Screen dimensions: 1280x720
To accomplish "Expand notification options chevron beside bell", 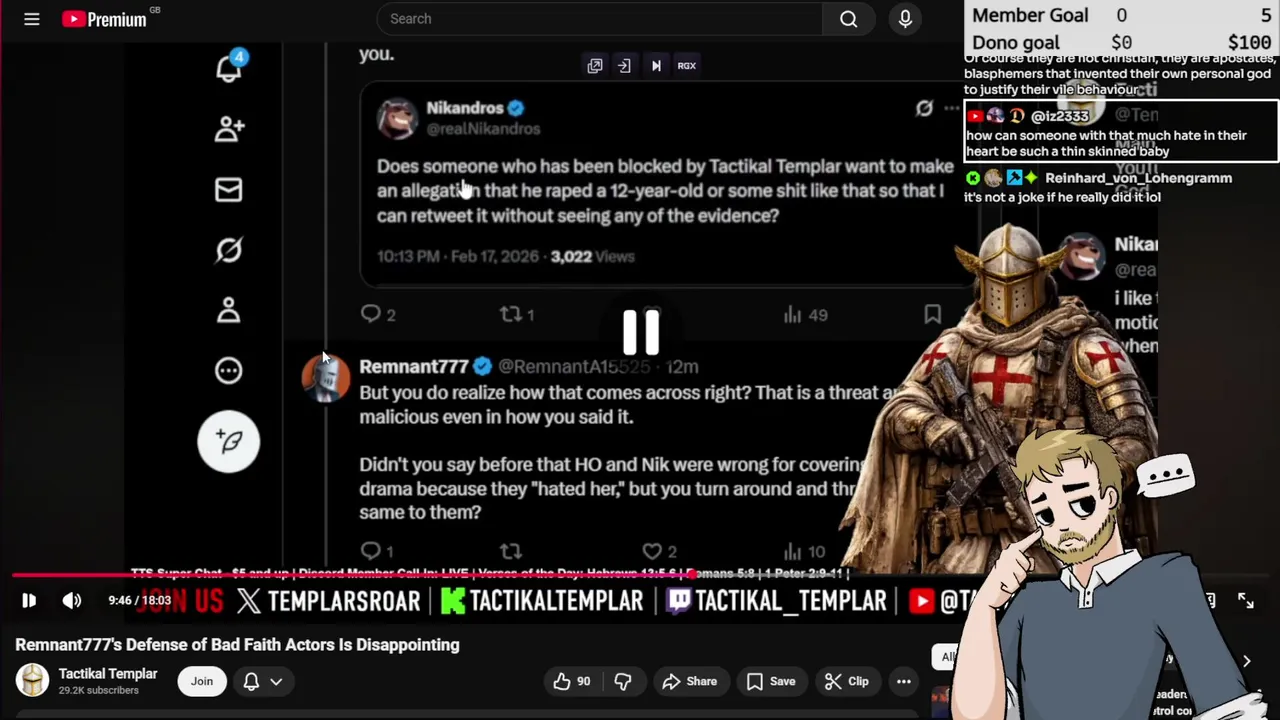I will pos(276,681).
